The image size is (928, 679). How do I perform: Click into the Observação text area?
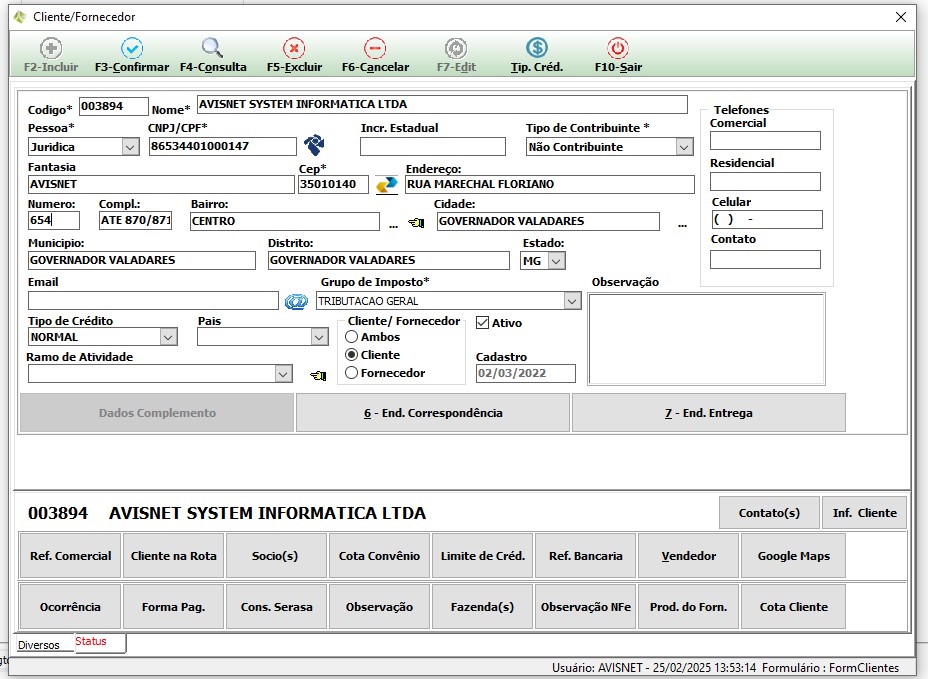tap(706, 339)
